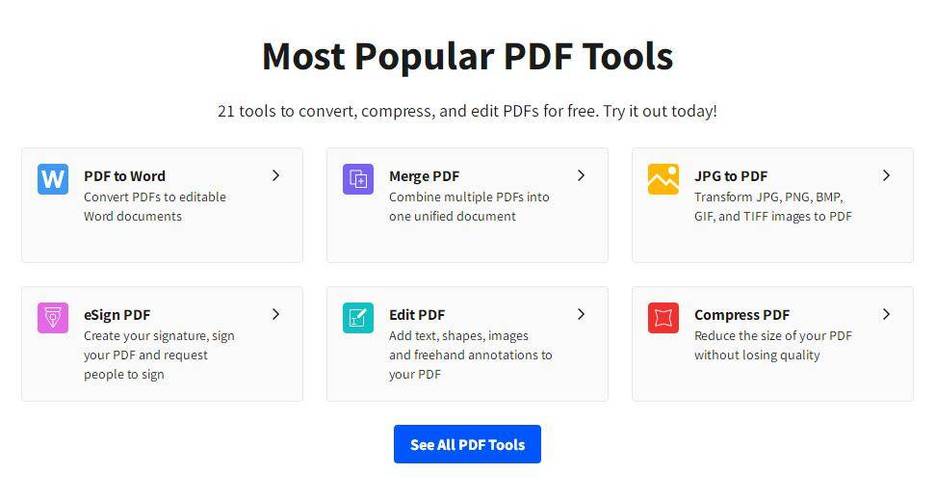Select the Edit PDF title link

point(417,315)
